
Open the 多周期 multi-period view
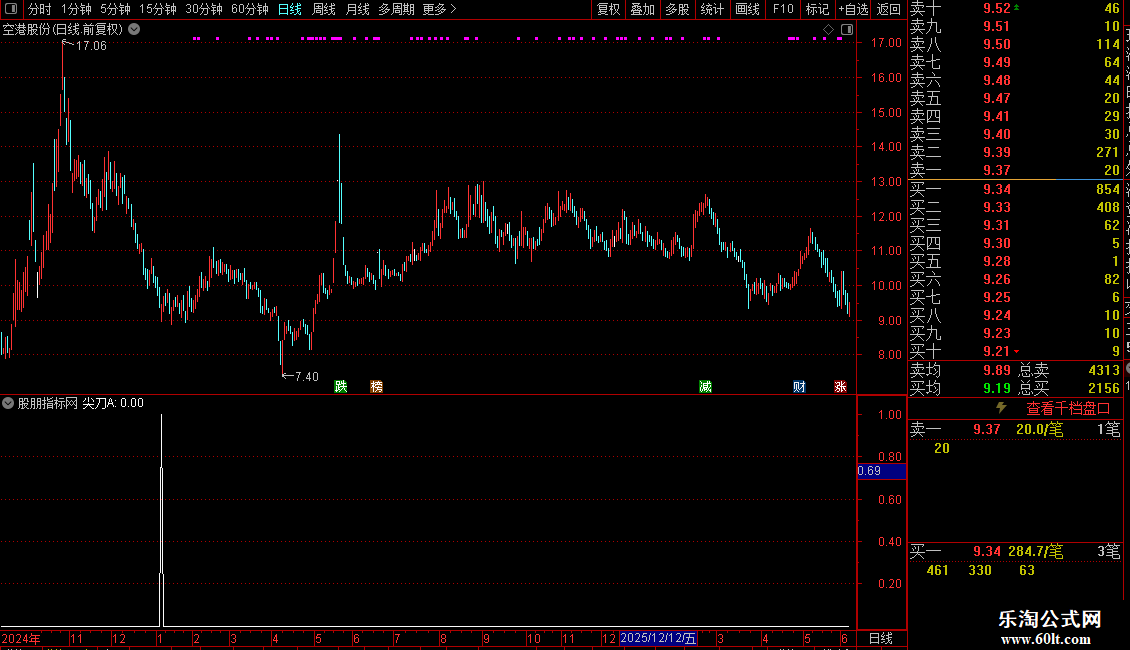396,9
